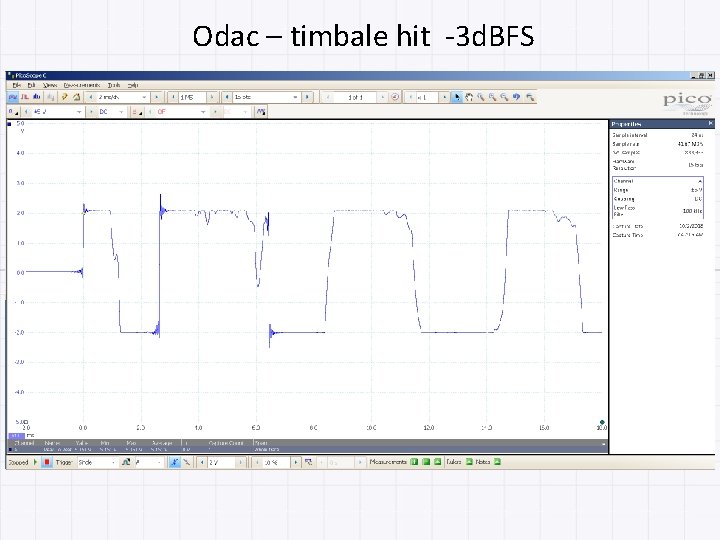The width and height of the screenshot is (720, 540).
Task: Click the Channel B options button
Action: [x=137, y=112]
